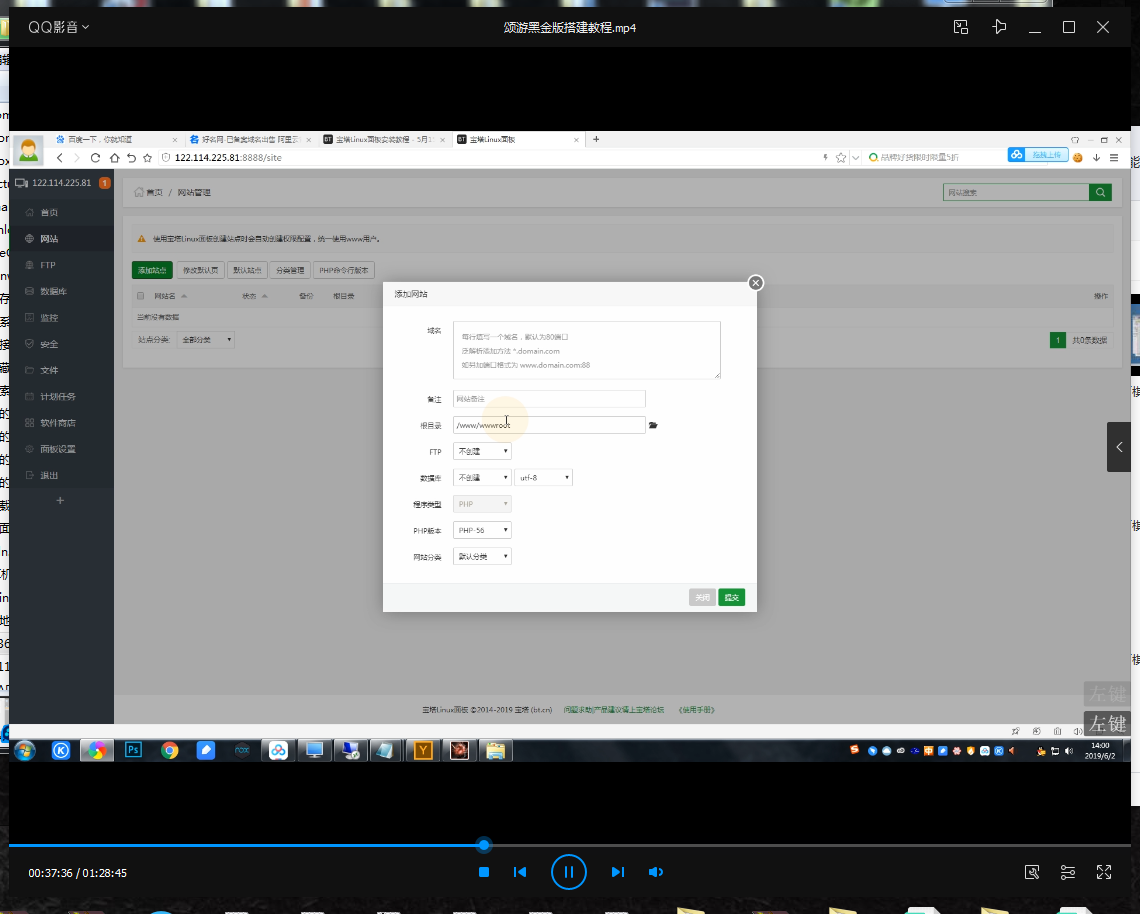Viewport: 1140px width, 914px height.
Task: Switch the player to mini mode
Action: coord(960,27)
